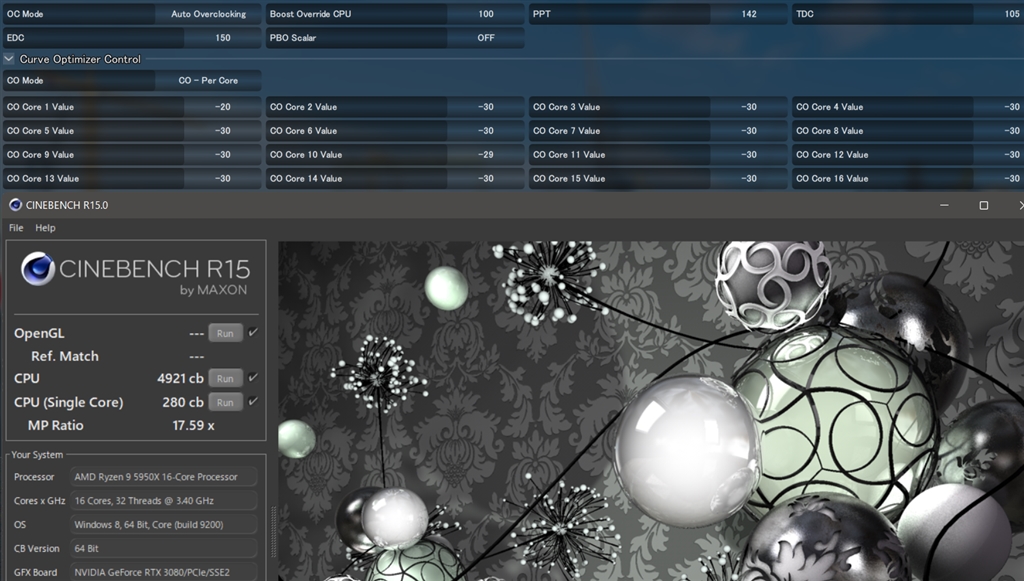Maximize the Cinebench R15.0 window
This screenshot has height=581, width=1024.
(983, 205)
